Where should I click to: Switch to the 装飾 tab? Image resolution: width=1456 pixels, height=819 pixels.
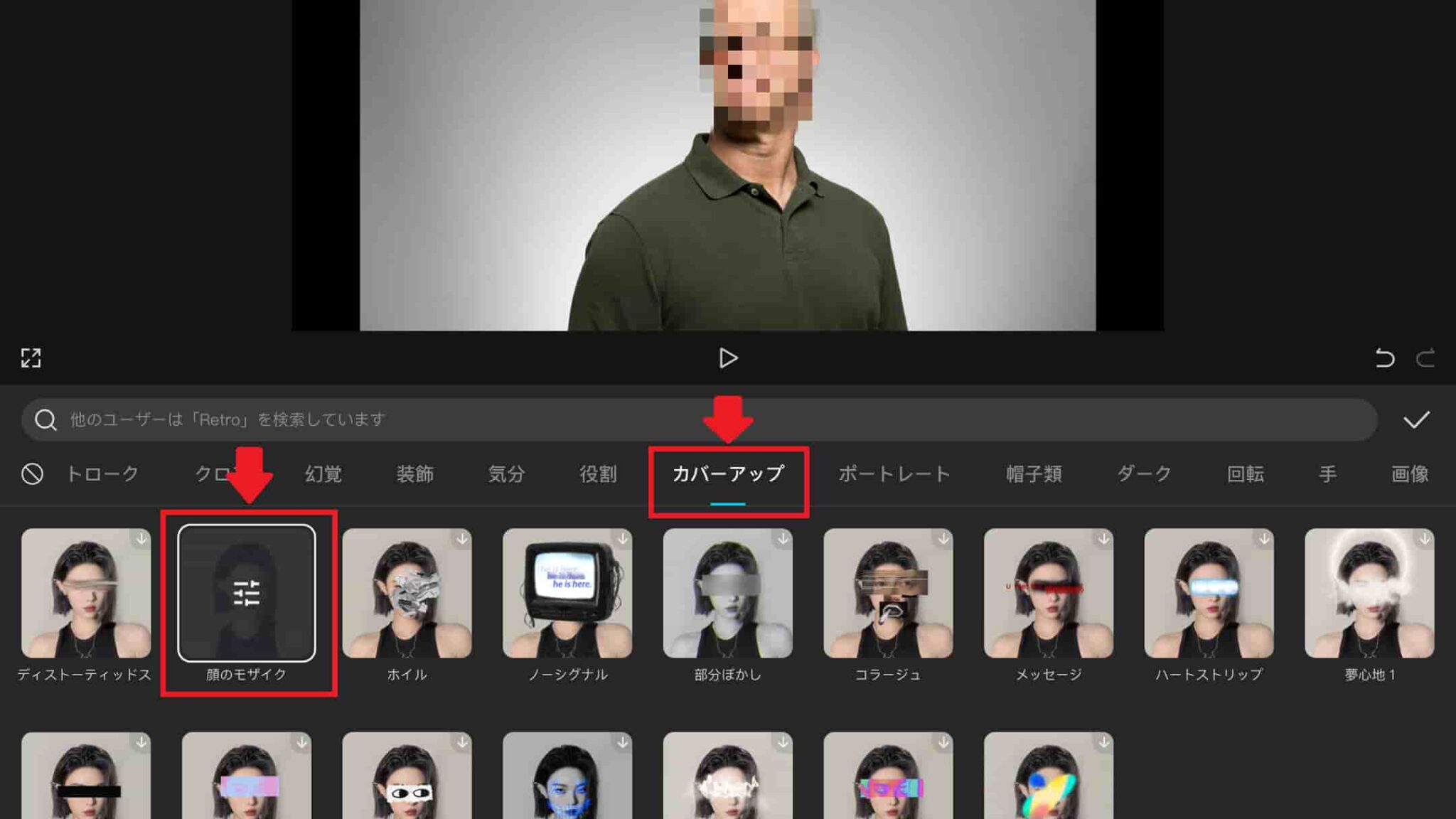tap(414, 473)
